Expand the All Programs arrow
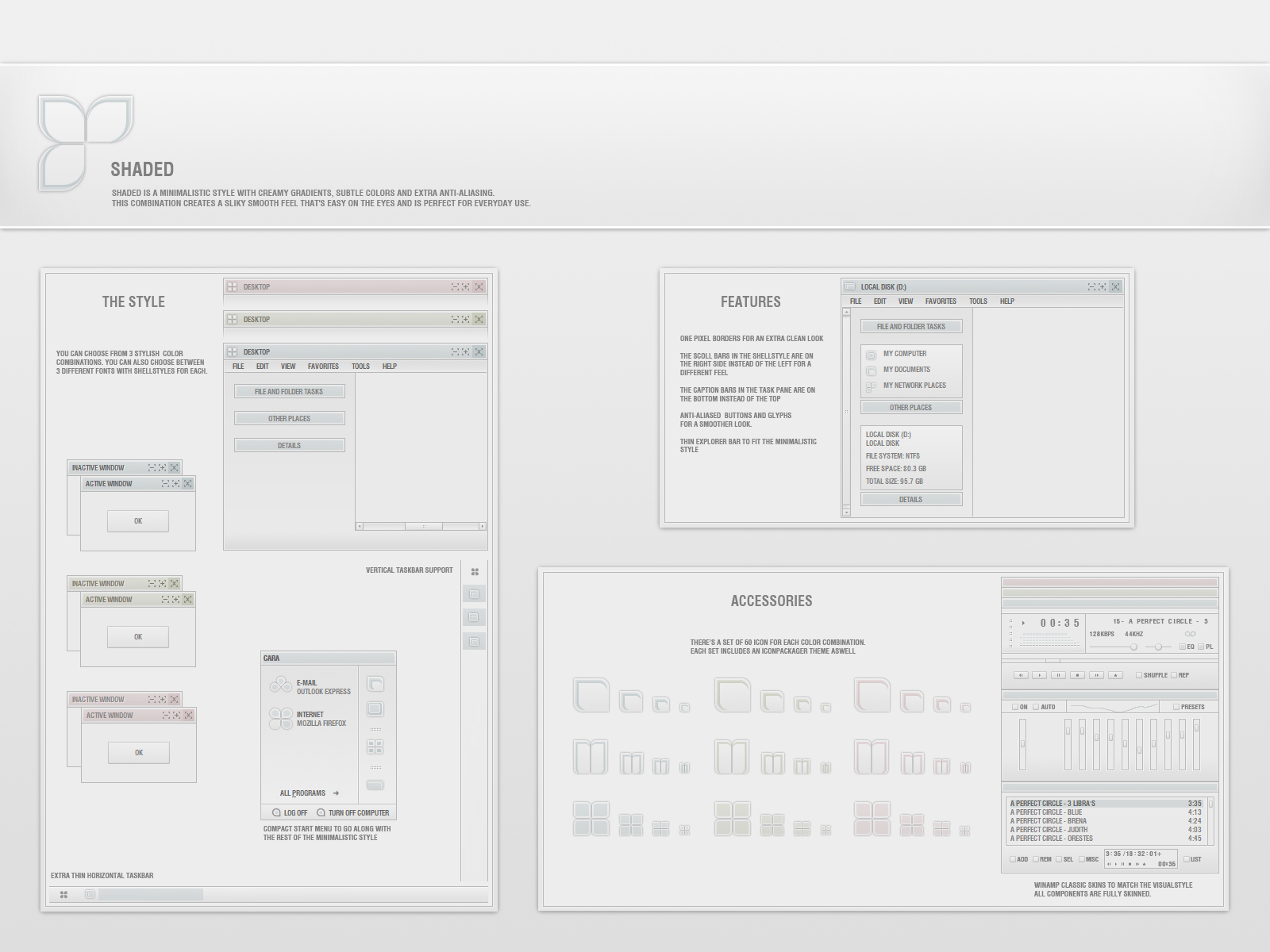Viewport: 1270px width, 952px height. pos(336,793)
